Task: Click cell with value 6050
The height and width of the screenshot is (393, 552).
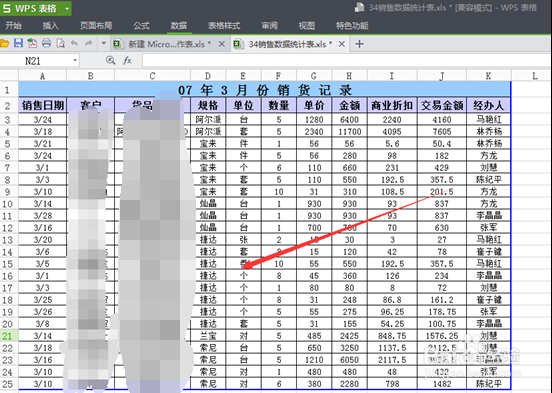Action: click(349, 360)
